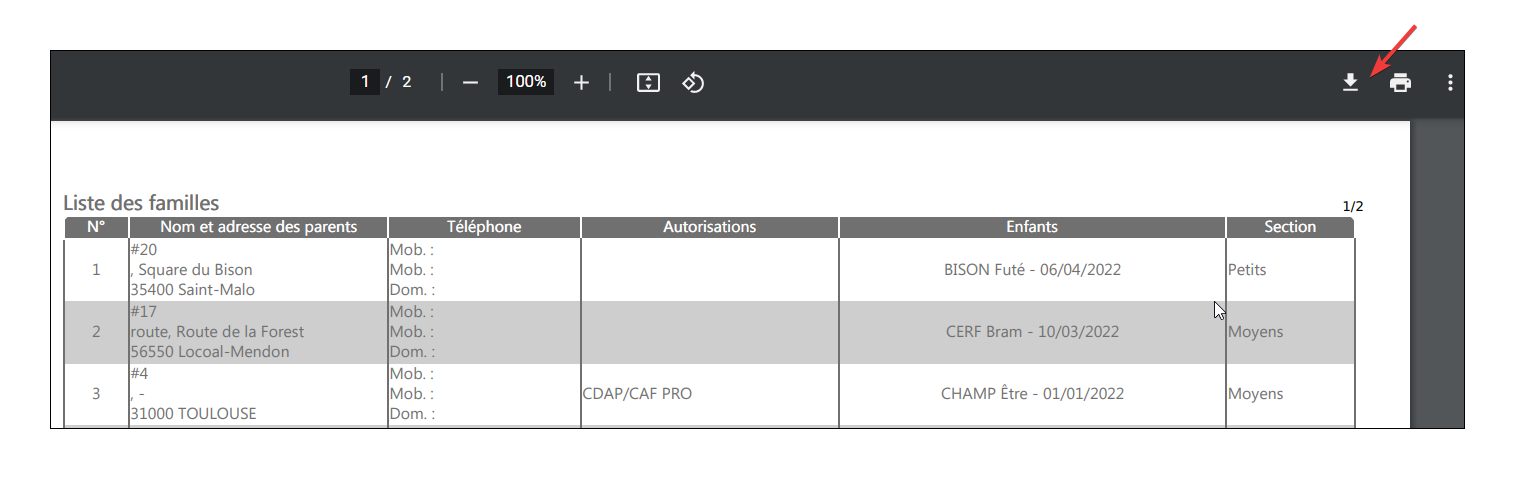Print the document using the printer icon
Screen dimensions: 1515x479
click(1400, 82)
